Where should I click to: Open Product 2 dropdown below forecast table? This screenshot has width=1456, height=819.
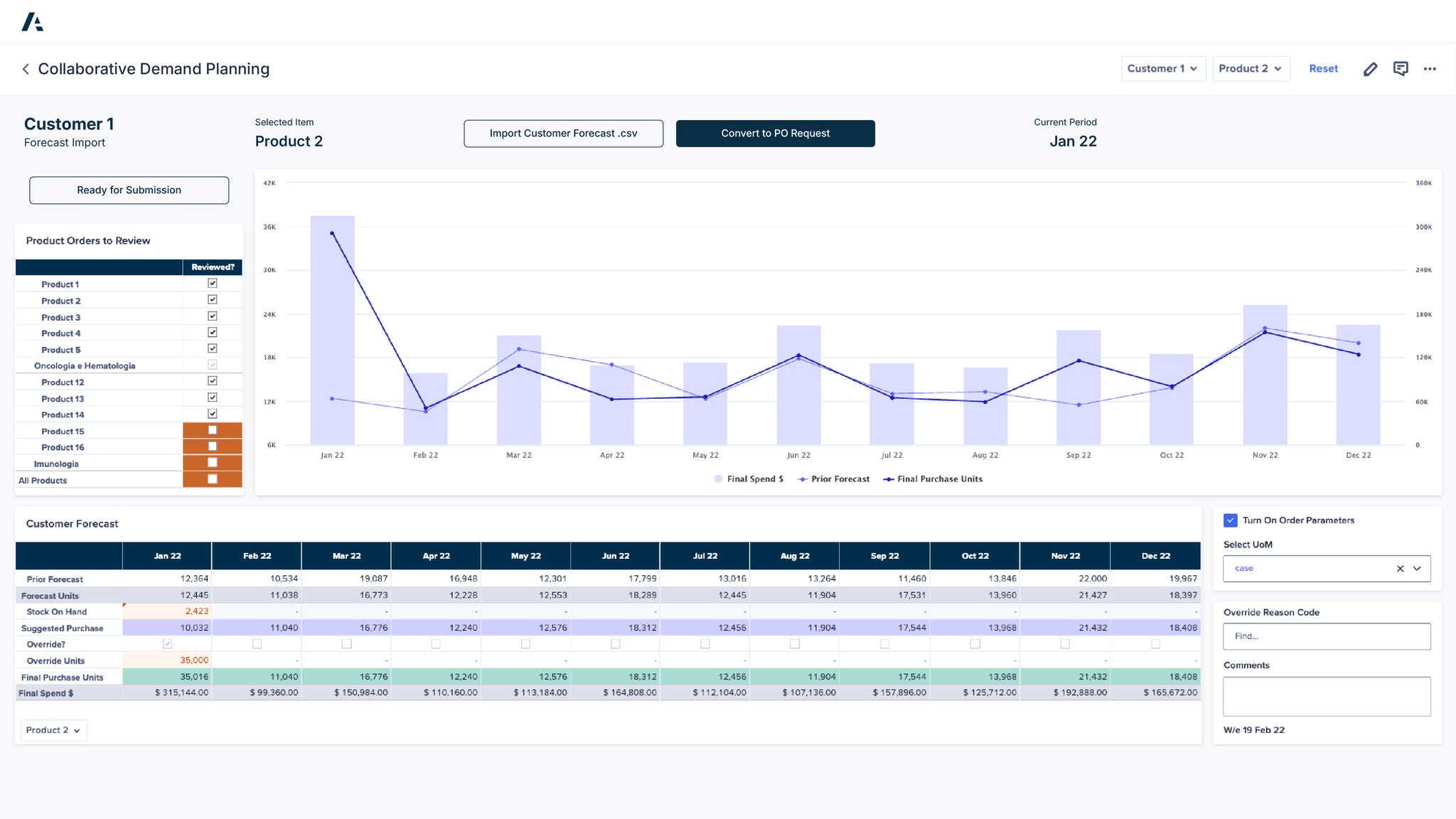click(54, 730)
